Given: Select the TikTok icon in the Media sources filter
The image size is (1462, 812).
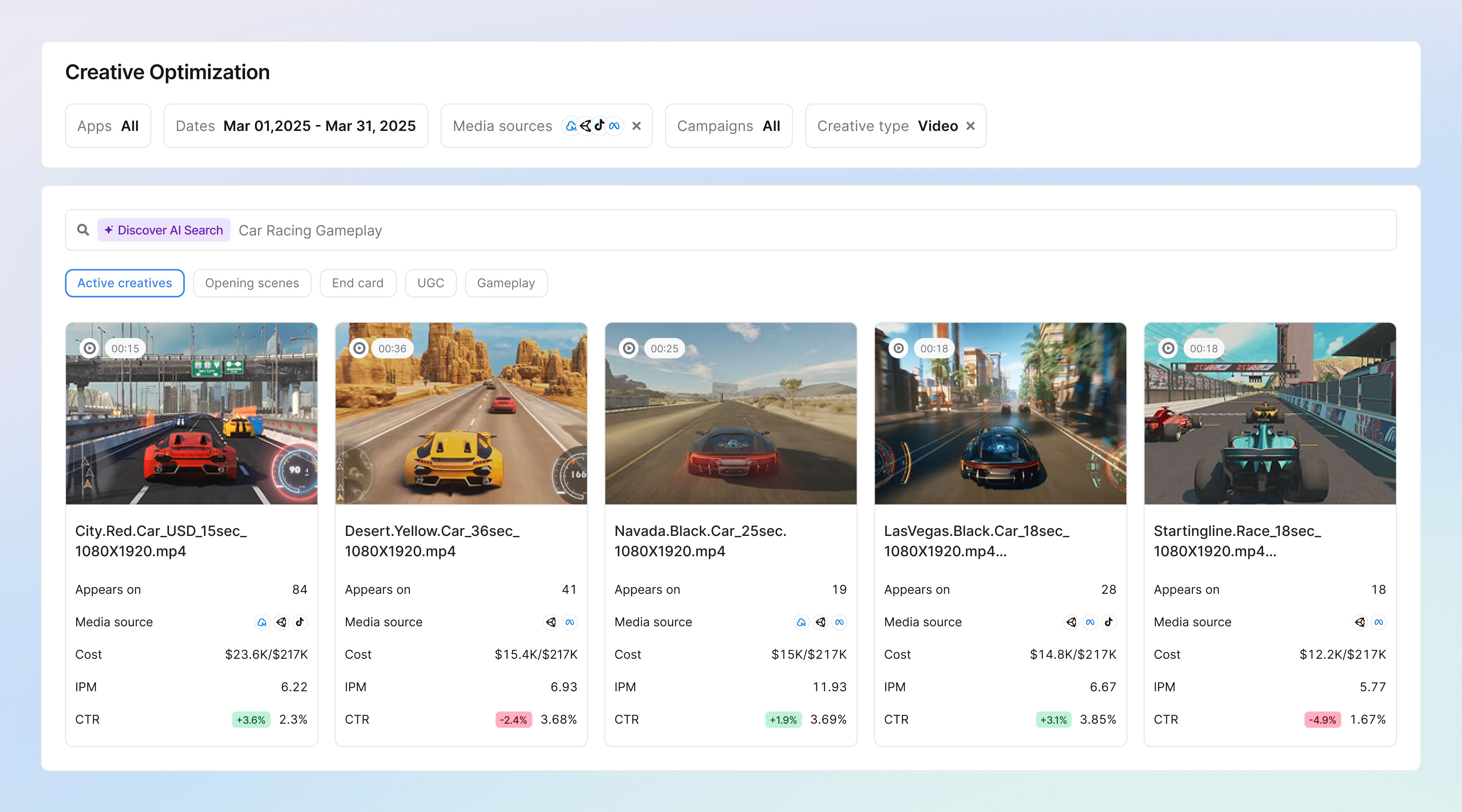Looking at the screenshot, I should tap(600, 126).
